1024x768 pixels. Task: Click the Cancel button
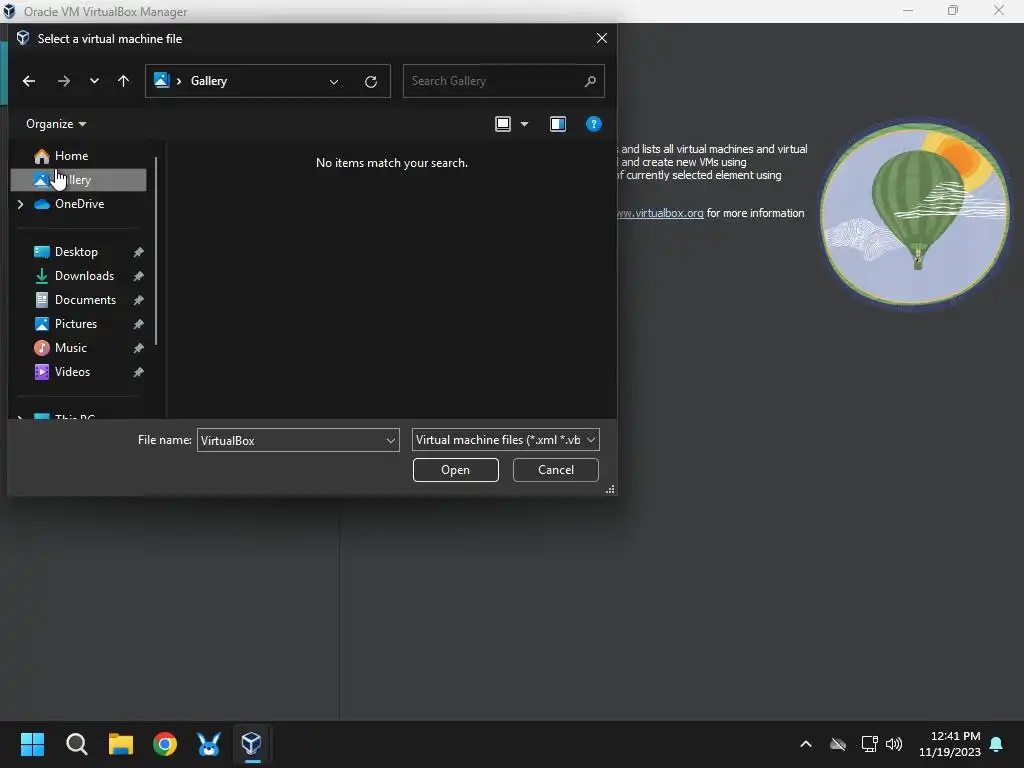pos(556,470)
